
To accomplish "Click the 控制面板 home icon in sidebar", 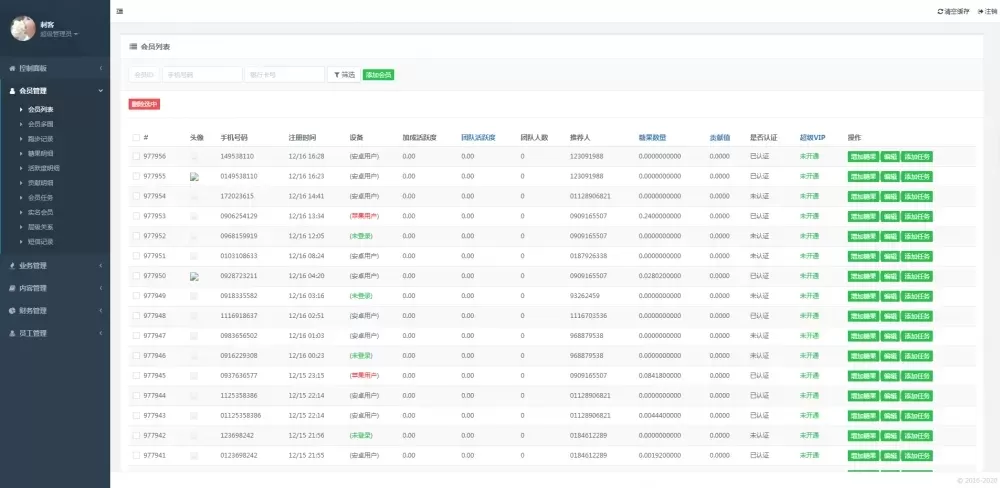I will click(12, 68).
